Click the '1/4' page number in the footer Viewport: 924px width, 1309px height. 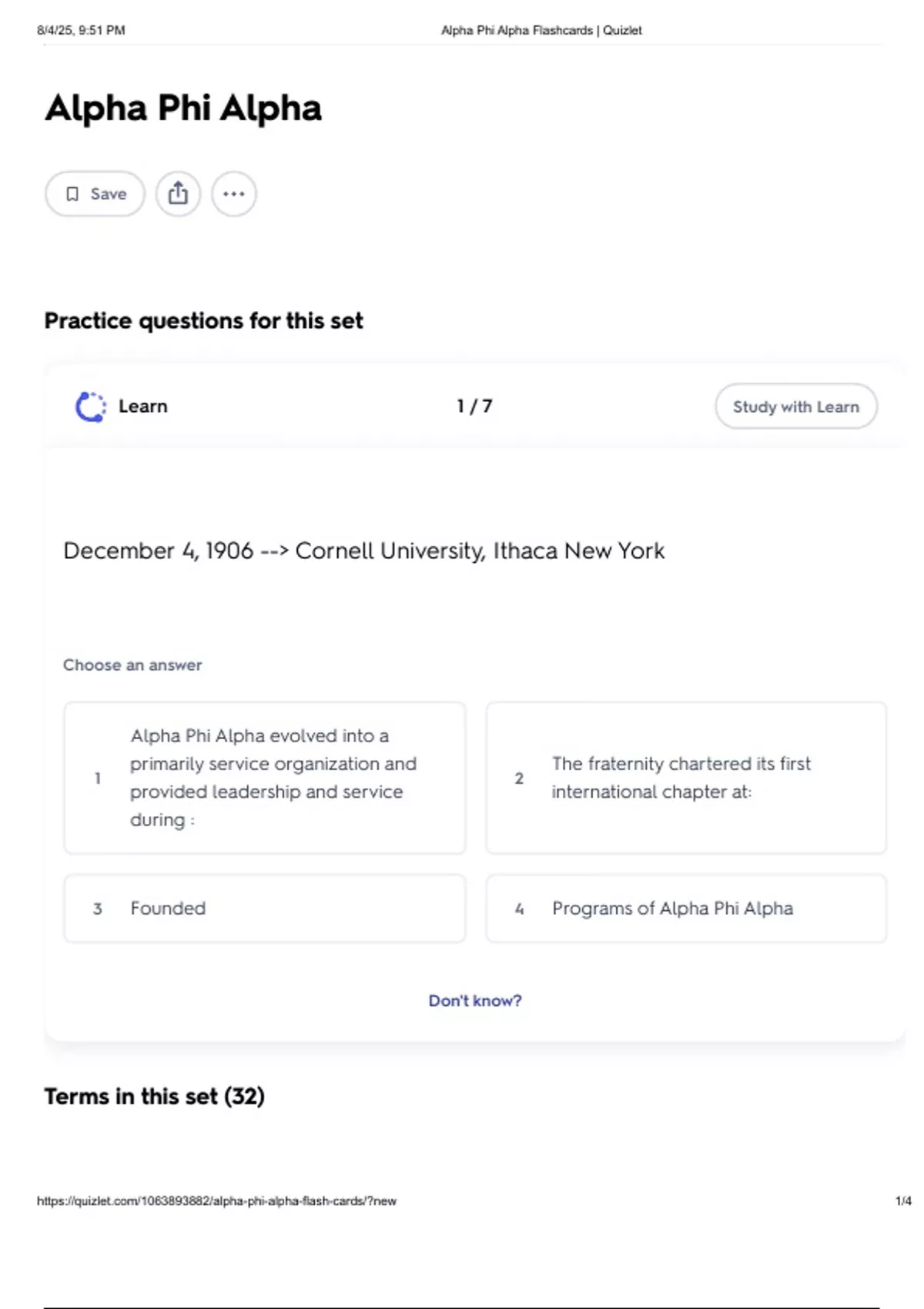[903, 1201]
